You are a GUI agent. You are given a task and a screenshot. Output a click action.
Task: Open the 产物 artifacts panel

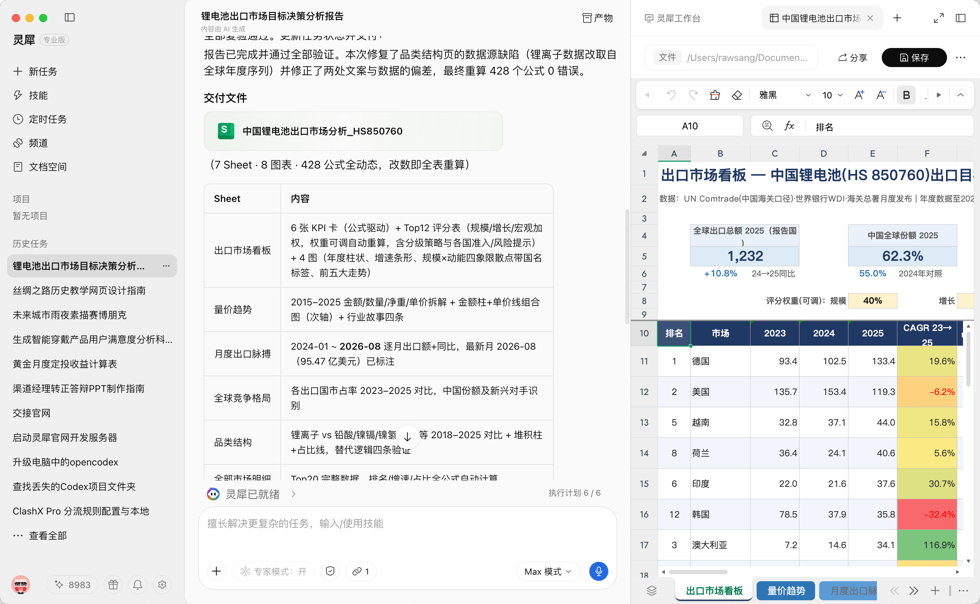tap(598, 18)
